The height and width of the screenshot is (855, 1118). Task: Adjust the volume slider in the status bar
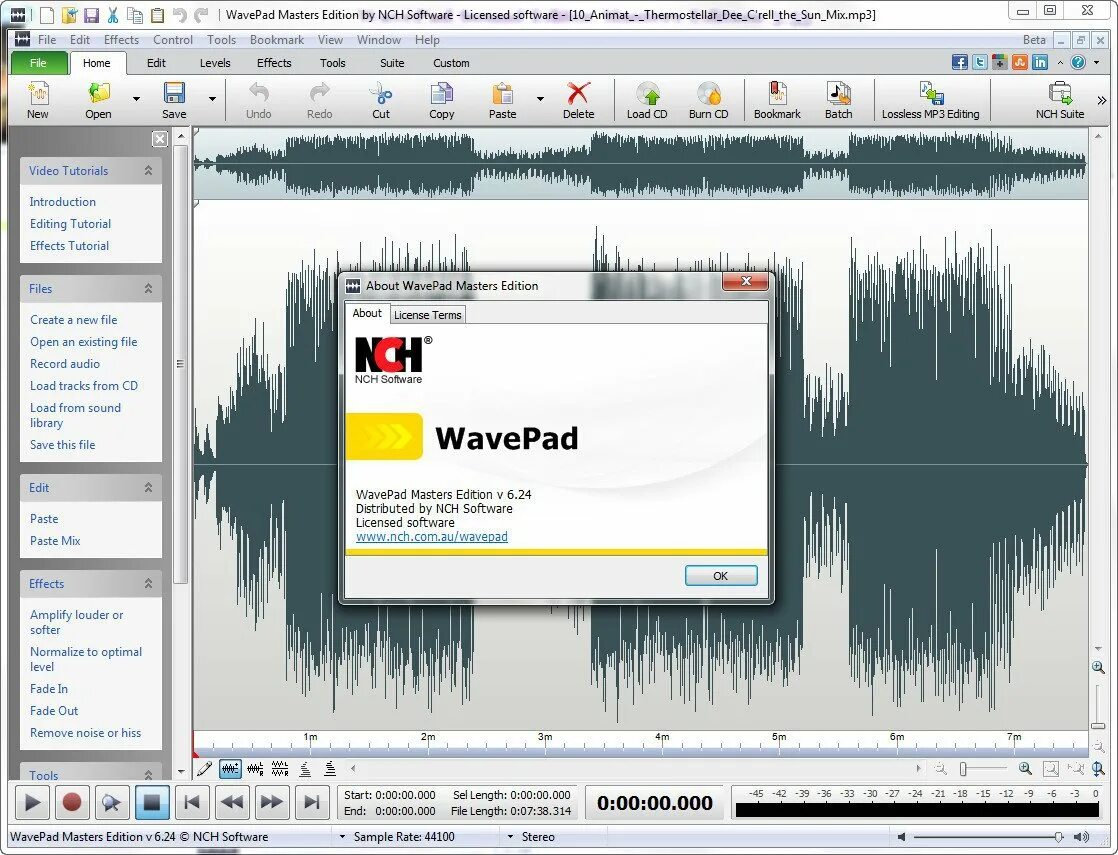(988, 836)
